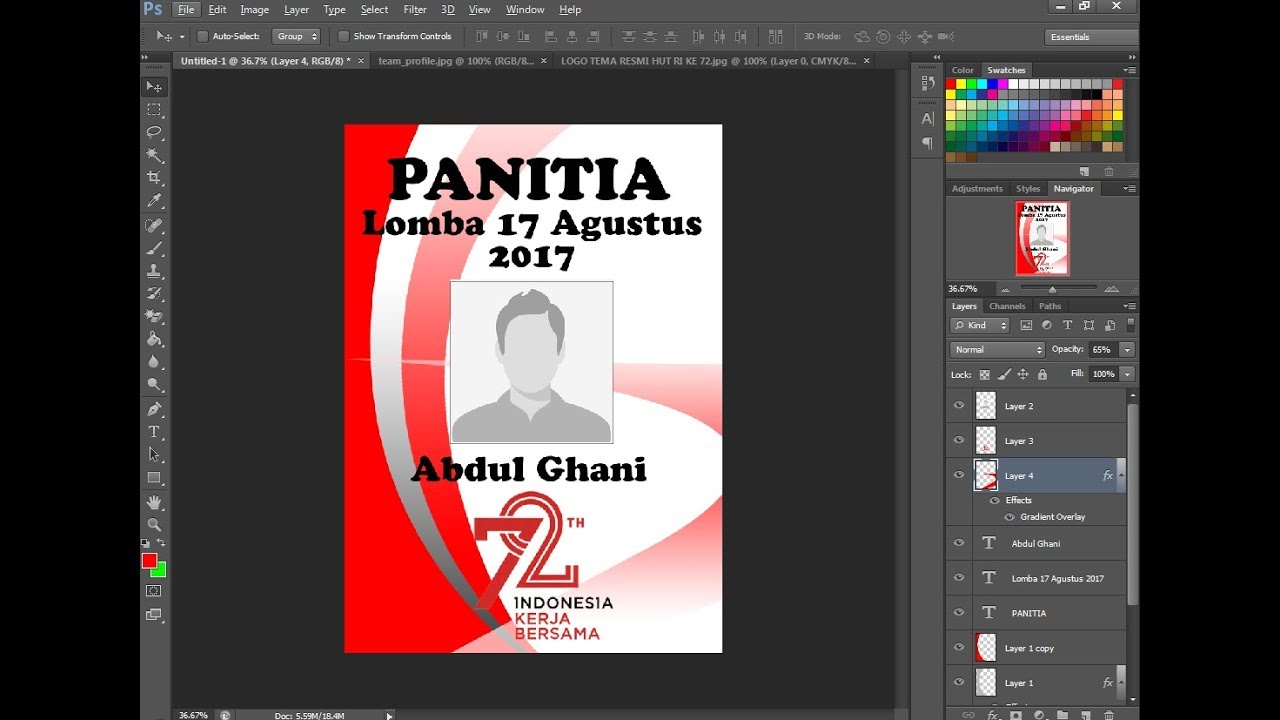This screenshot has width=1280, height=720.
Task: Open the File menu
Action: tap(185, 10)
